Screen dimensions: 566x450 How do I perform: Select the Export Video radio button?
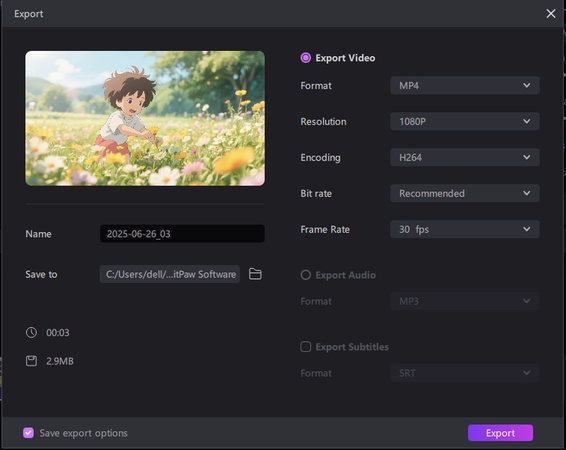[305, 58]
